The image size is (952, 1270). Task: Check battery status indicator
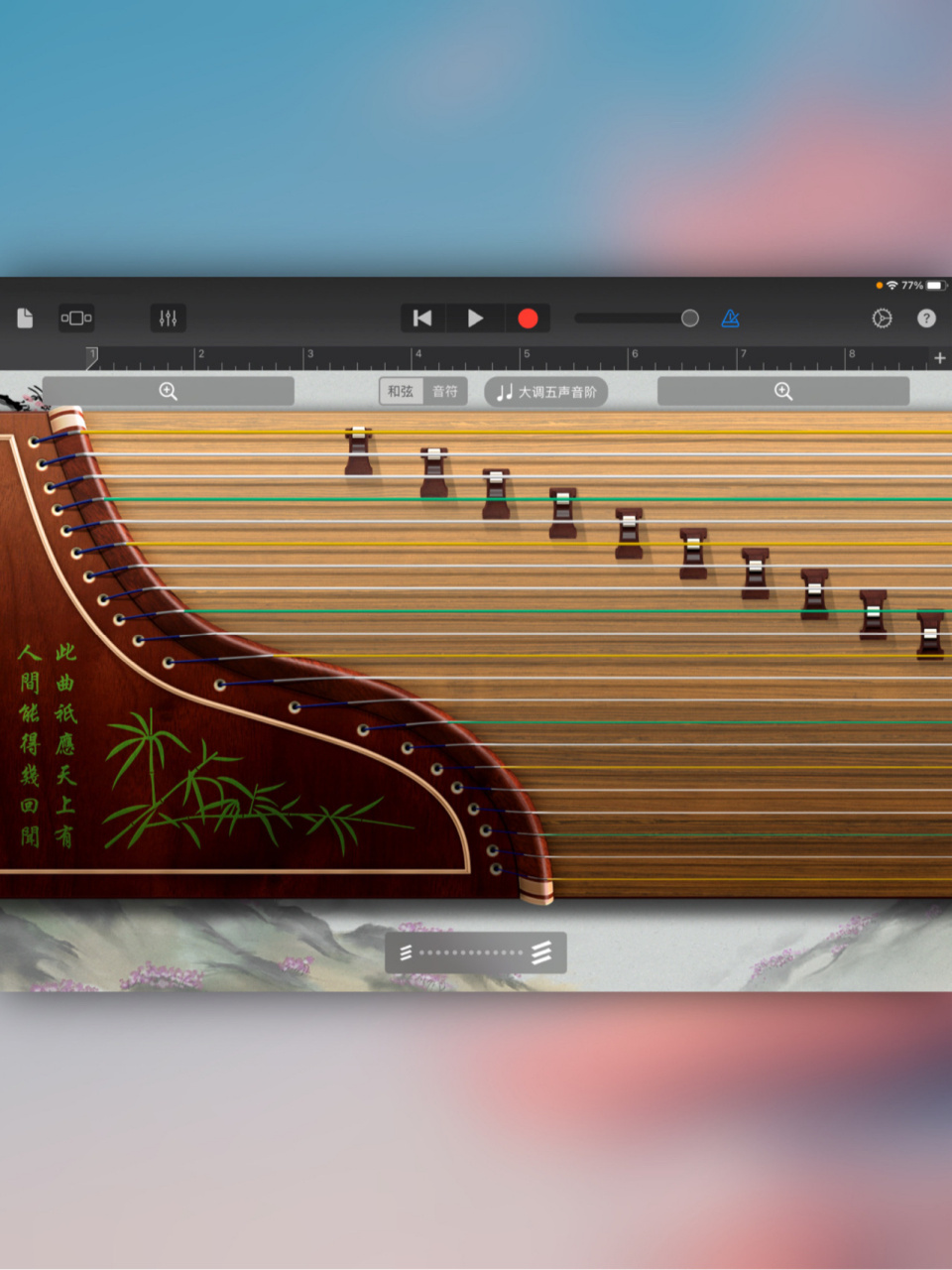pyautogui.click(x=935, y=286)
